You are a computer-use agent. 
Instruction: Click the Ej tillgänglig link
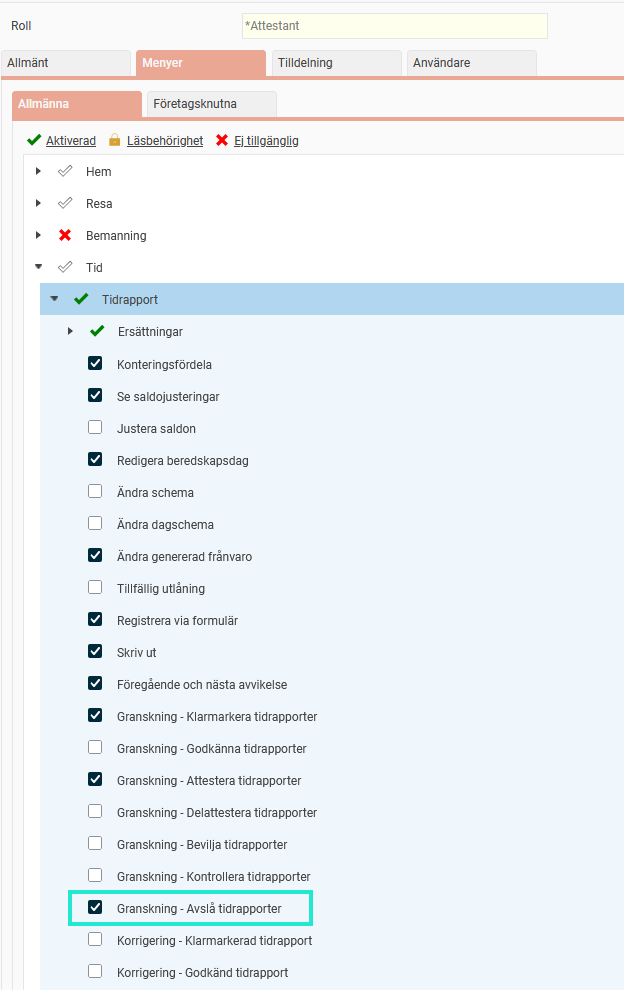click(x=266, y=141)
